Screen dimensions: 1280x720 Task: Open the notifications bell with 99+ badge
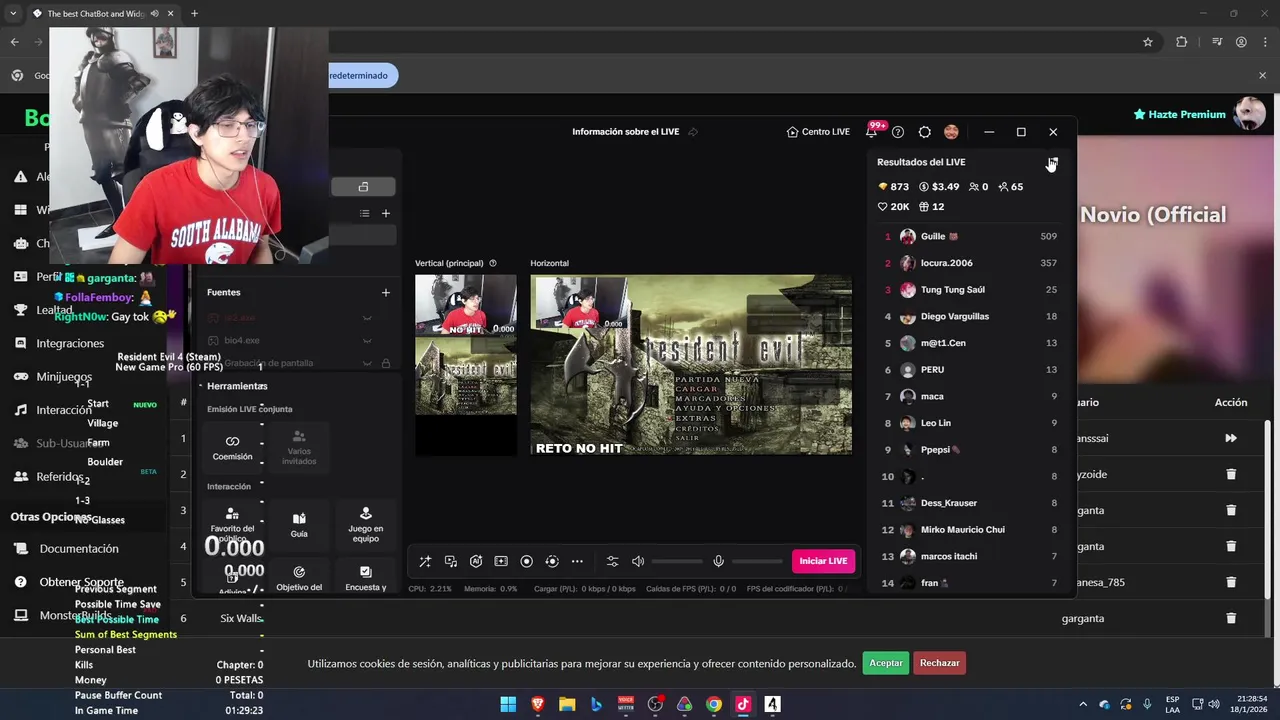(x=871, y=132)
